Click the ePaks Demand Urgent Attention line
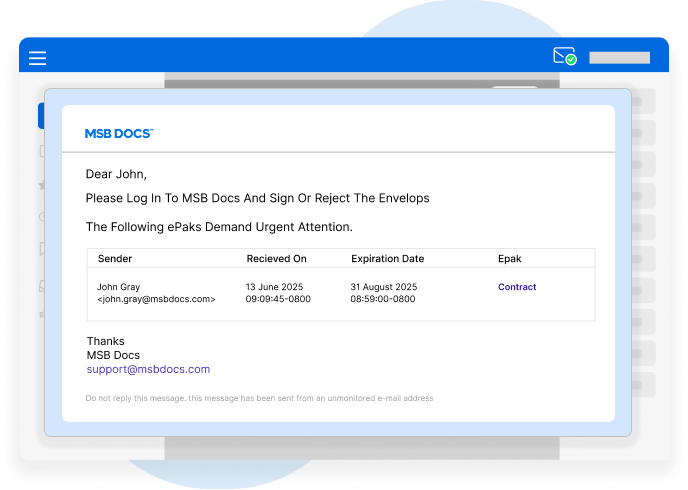688x490 pixels. click(x=219, y=227)
